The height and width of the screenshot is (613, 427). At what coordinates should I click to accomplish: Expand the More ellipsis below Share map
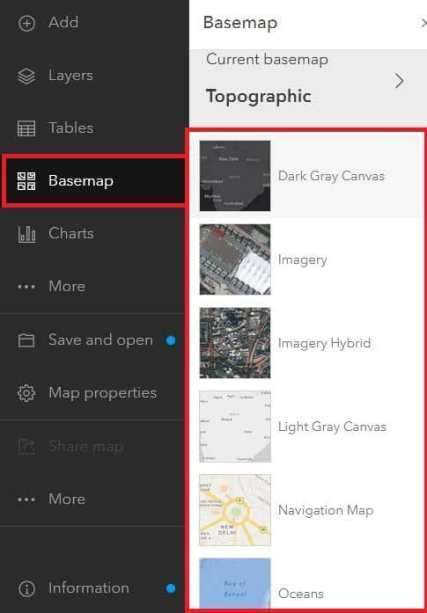(27, 500)
